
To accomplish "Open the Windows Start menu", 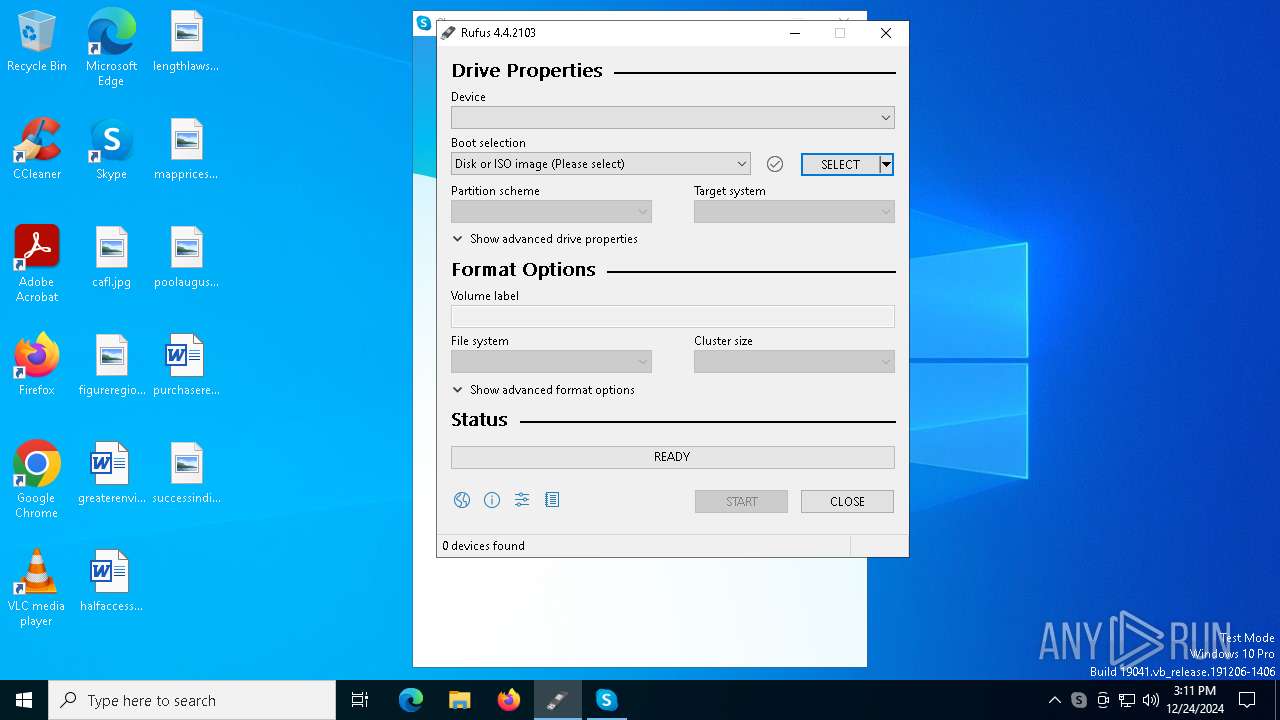I will pos(24,700).
